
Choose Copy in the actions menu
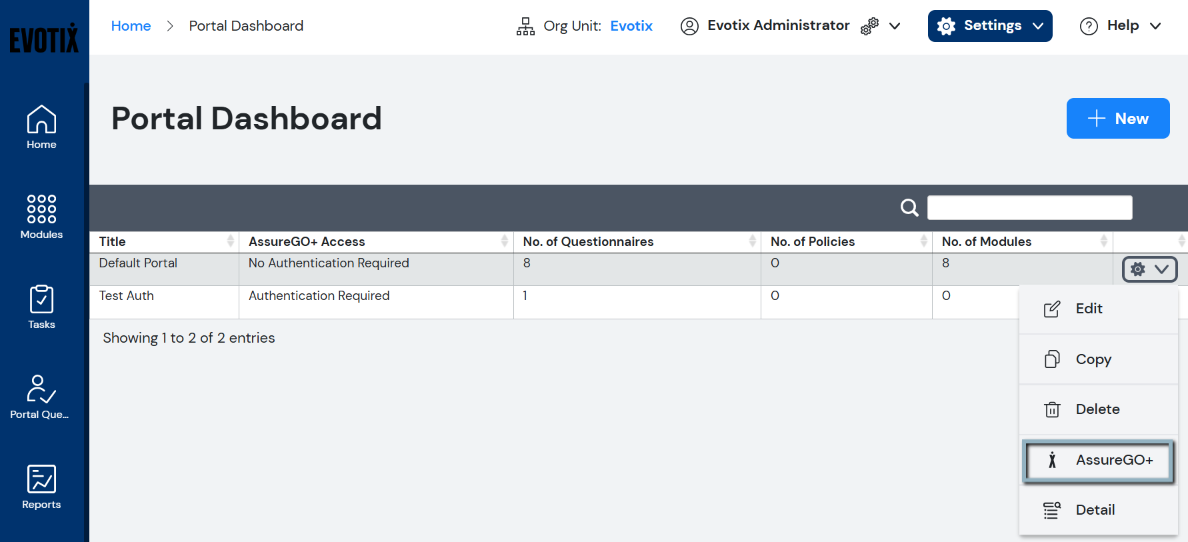pyautogui.click(x=1093, y=359)
